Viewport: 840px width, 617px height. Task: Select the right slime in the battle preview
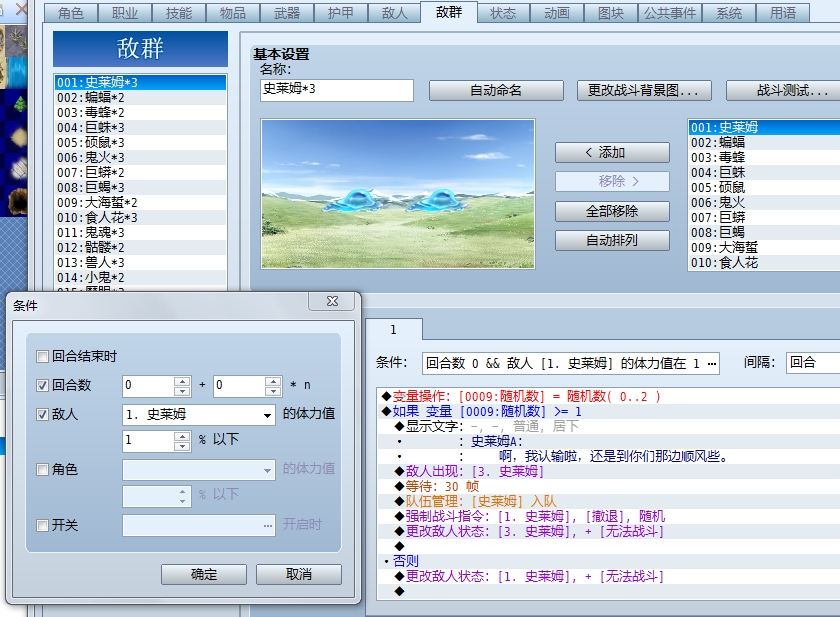coord(440,201)
